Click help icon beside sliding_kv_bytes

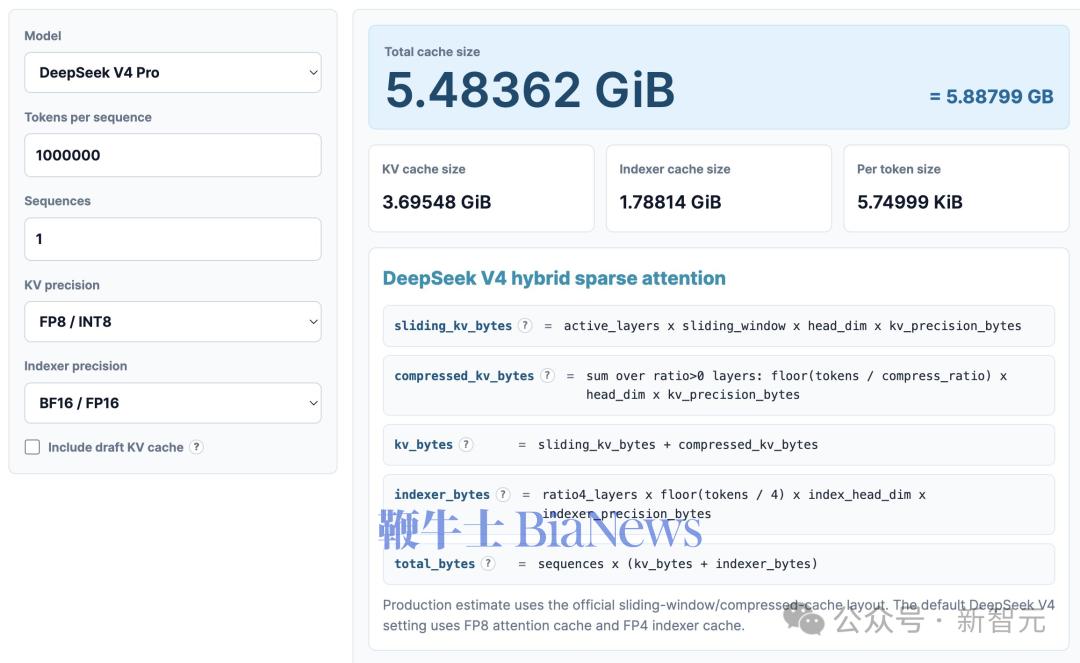[525, 326]
